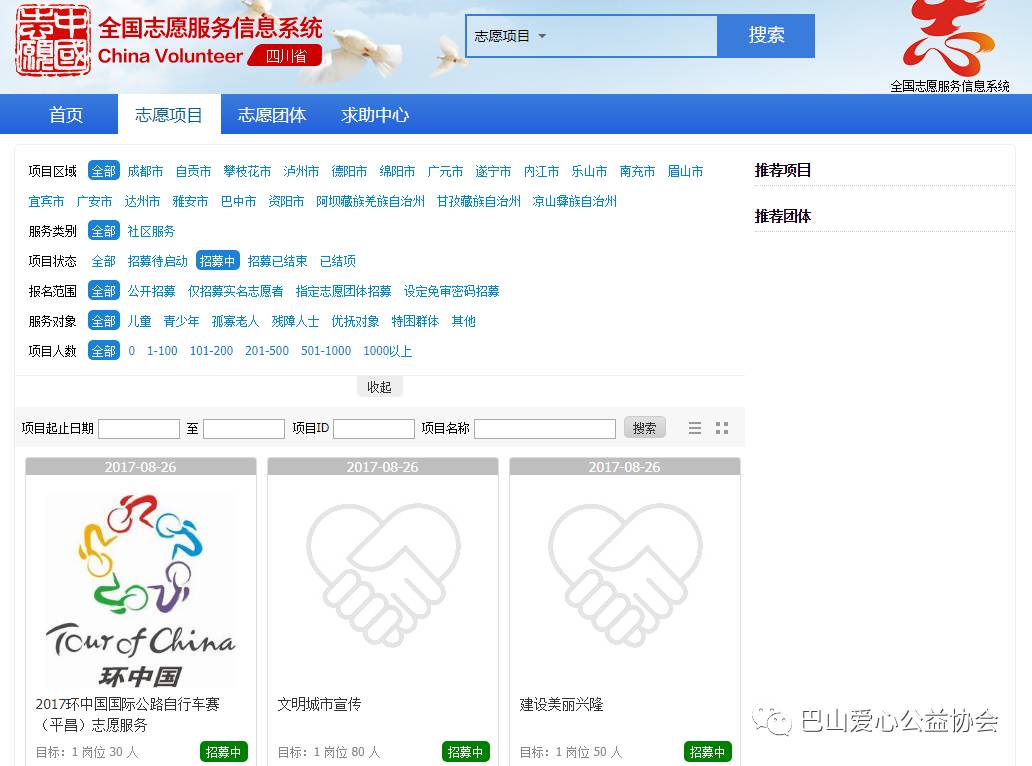The width and height of the screenshot is (1032, 766).
Task: Filter service target by 孤寡老人
Action: coord(236,321)
